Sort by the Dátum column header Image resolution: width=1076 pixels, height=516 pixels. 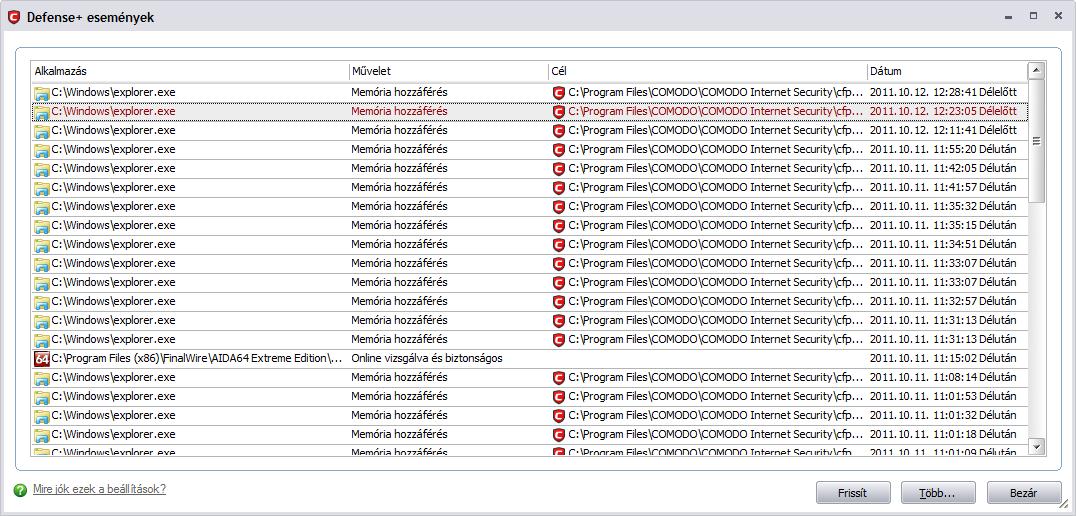947,71
